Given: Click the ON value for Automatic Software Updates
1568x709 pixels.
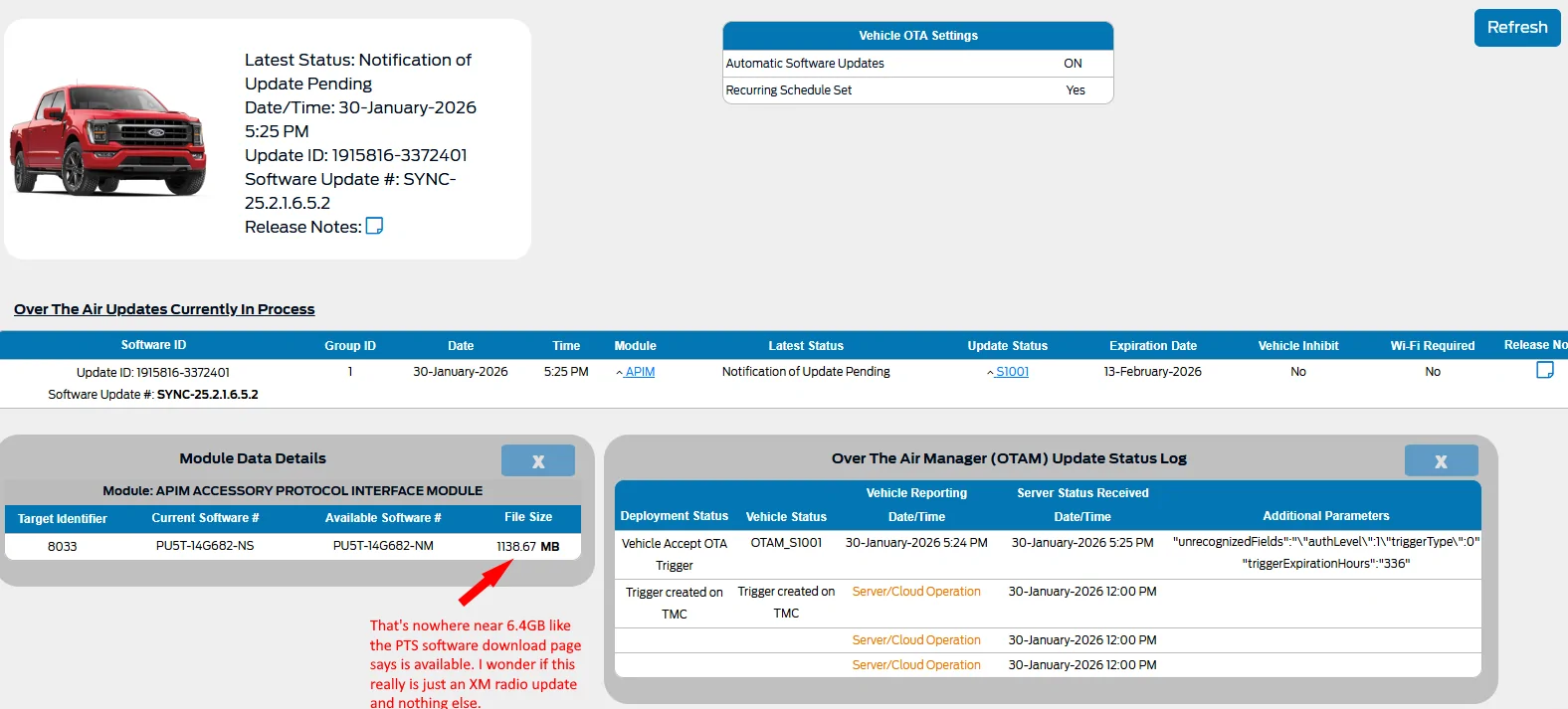Looking at the screenshot, I should [x=1073, y=63].
